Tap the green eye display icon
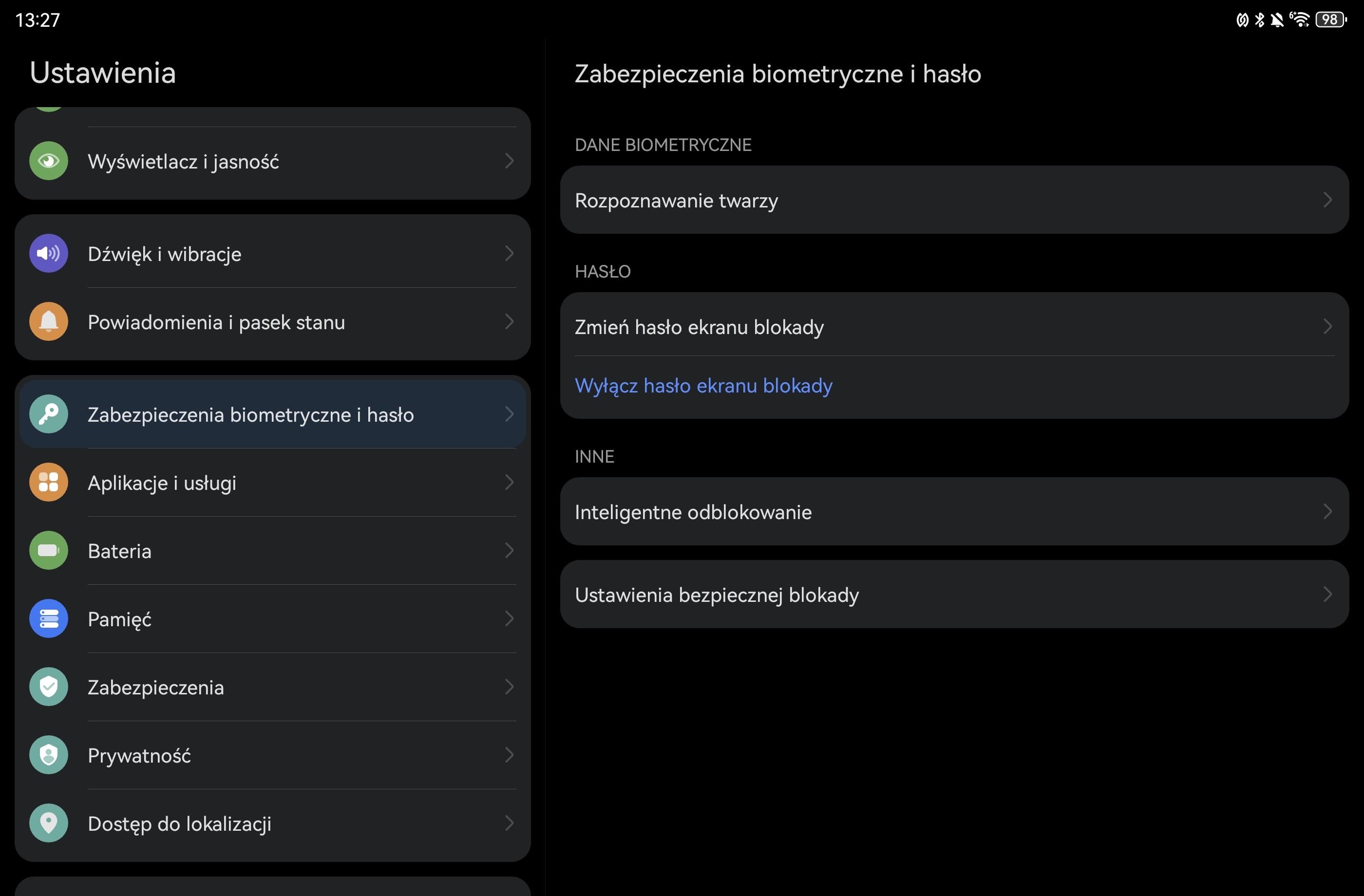1364x896 pixels. pyautogui.click(x=49, y=161)
